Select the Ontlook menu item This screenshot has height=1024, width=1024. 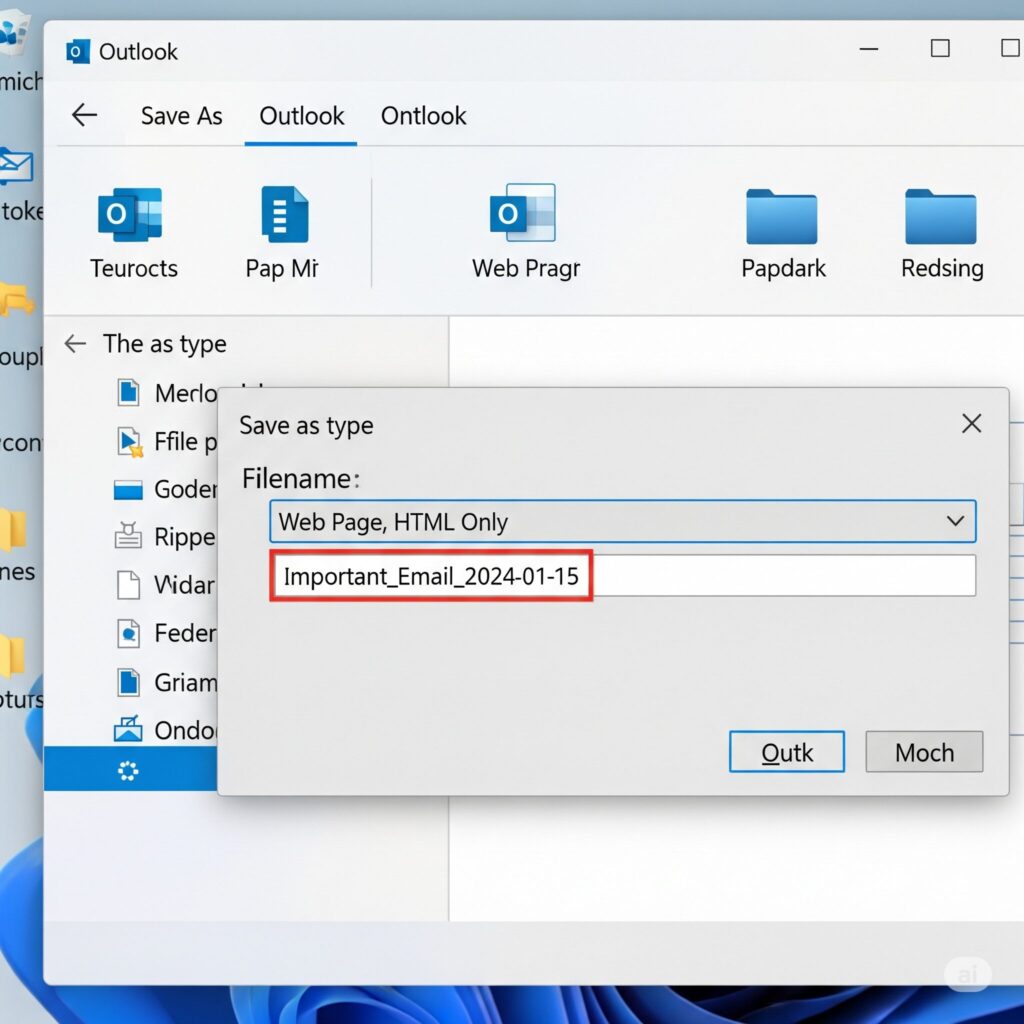tap(423, 116)
